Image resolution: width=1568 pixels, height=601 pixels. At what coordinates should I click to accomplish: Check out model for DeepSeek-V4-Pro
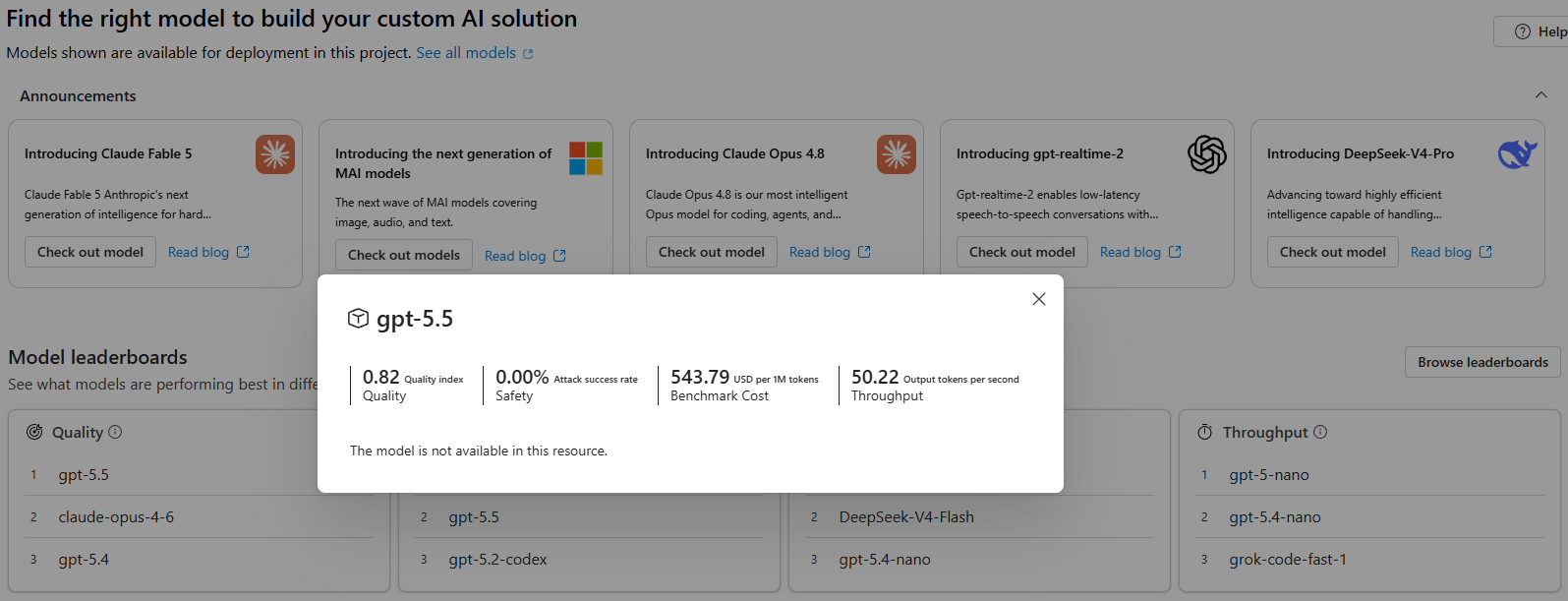tap(1333, 252)
